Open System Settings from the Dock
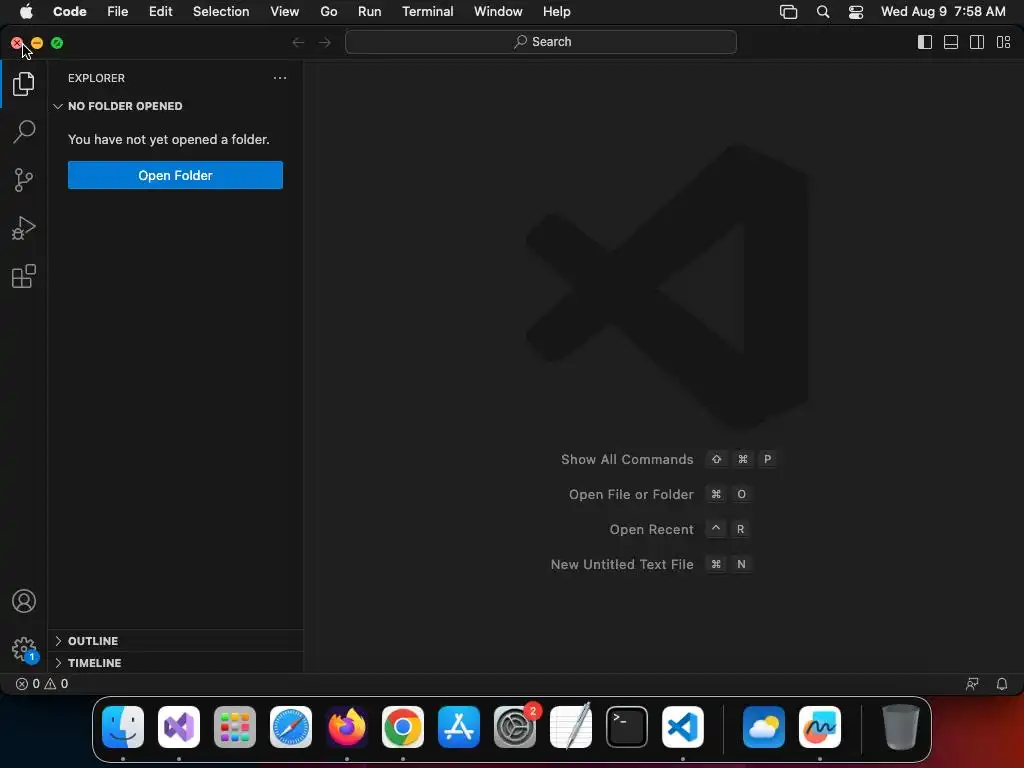Image resolution: width=1024 pixels, height=768 pixels. tap(515, 727)
